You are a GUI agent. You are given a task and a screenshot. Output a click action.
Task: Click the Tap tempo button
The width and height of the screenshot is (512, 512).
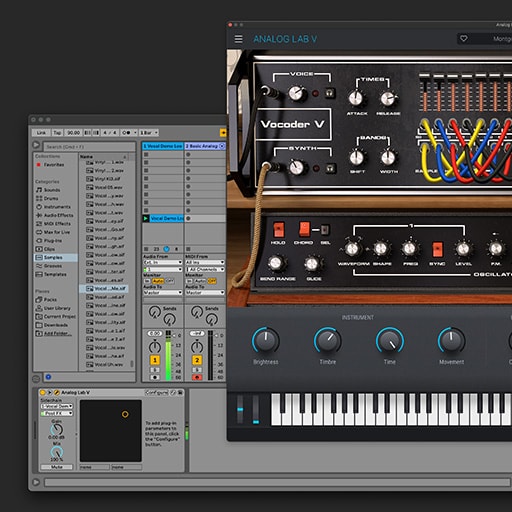pyautogui.click(x=57, y=133)
